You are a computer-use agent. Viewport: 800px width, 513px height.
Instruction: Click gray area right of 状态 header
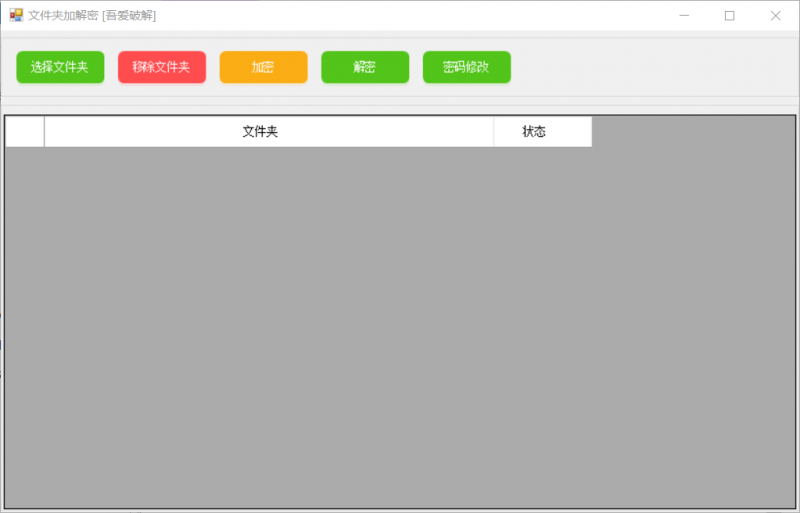[x=692, y=132]
